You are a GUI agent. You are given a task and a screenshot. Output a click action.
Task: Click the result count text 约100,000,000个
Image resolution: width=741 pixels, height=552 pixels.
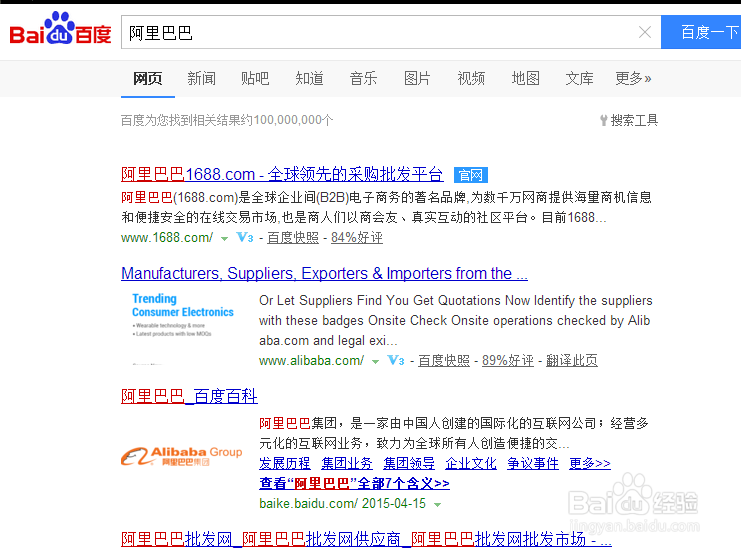(x=286, y=120)
